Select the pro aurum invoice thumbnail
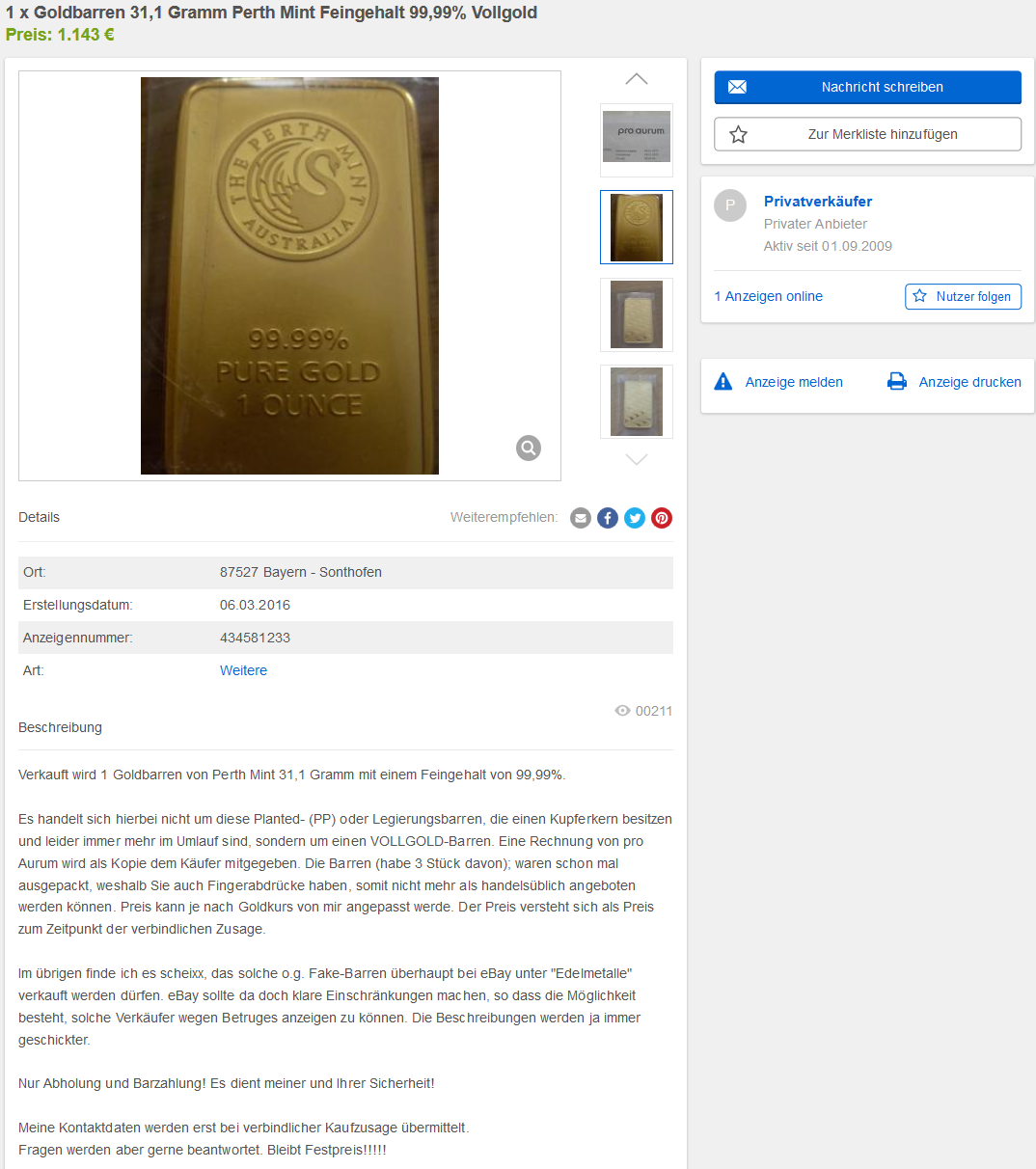Image resolution: width=1036 pixels, height=1169 pixels. (637, 140)
